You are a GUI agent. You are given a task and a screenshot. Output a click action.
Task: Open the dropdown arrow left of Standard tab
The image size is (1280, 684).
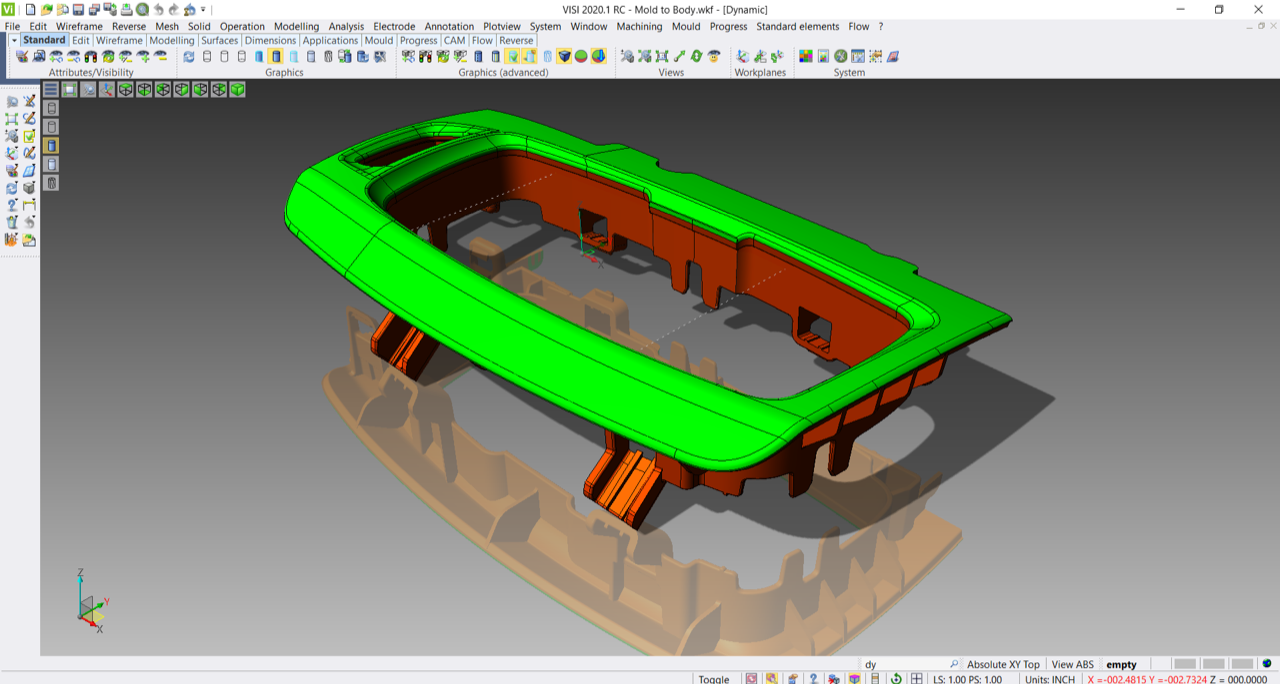tap(14, 41)
